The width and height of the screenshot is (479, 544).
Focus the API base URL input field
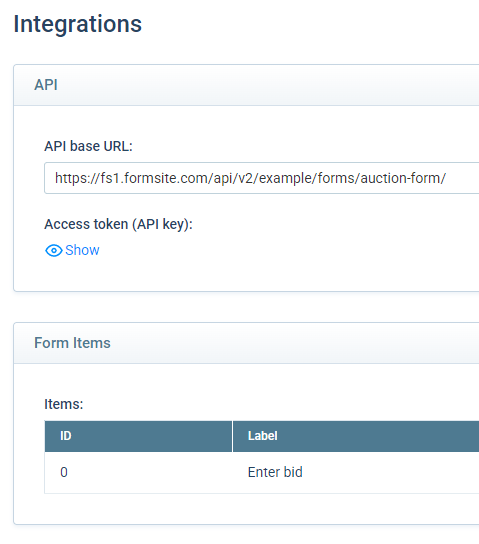click(262, 178)
